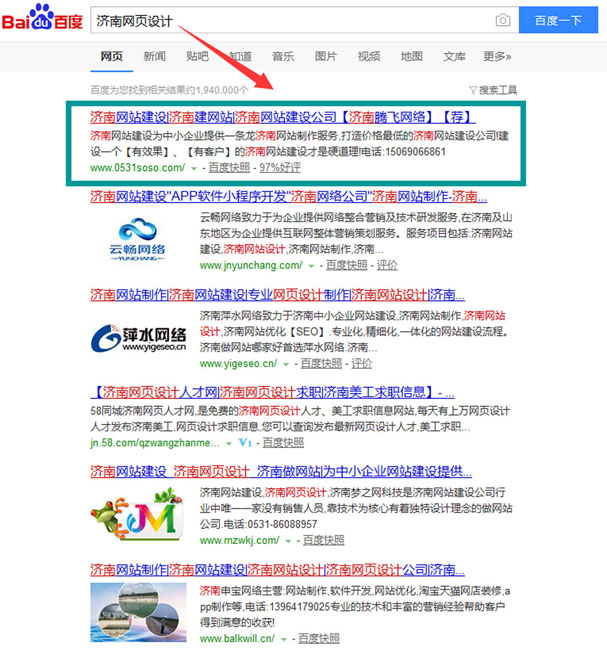Select the 网页 tab
607x654 pixels.
[x=111, y=56]
